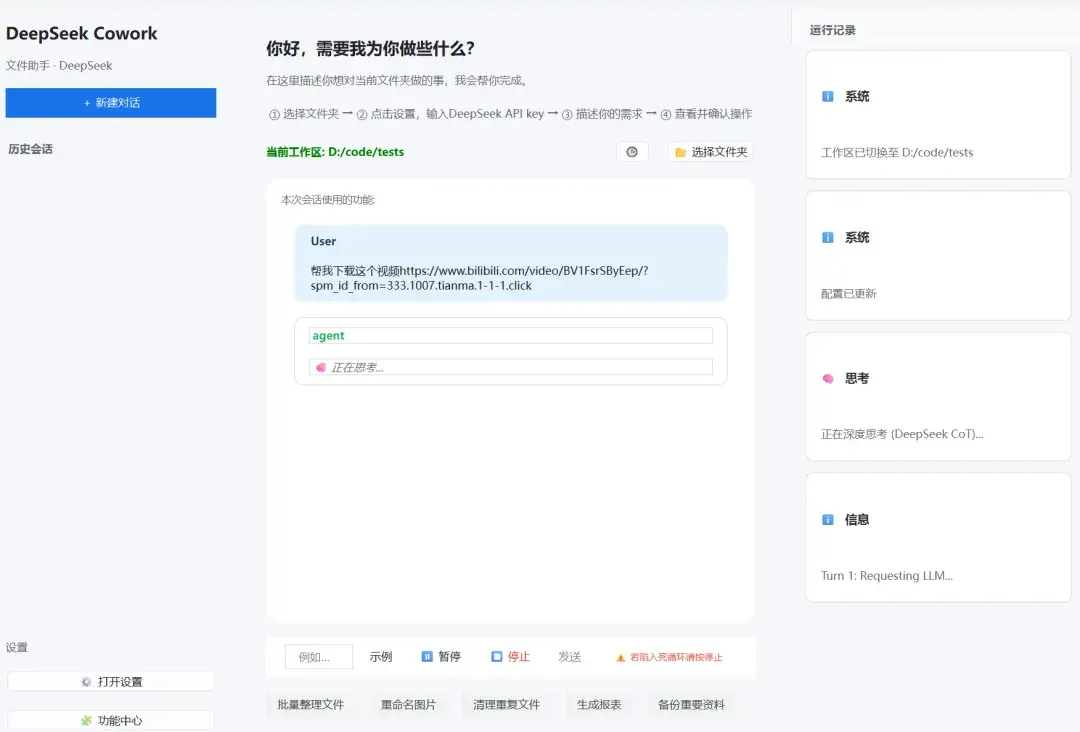The height and width of the screenshot is (732, 1080).
Task: Select the 备份重要资料 quick action
Action: (x=692, y=704)
